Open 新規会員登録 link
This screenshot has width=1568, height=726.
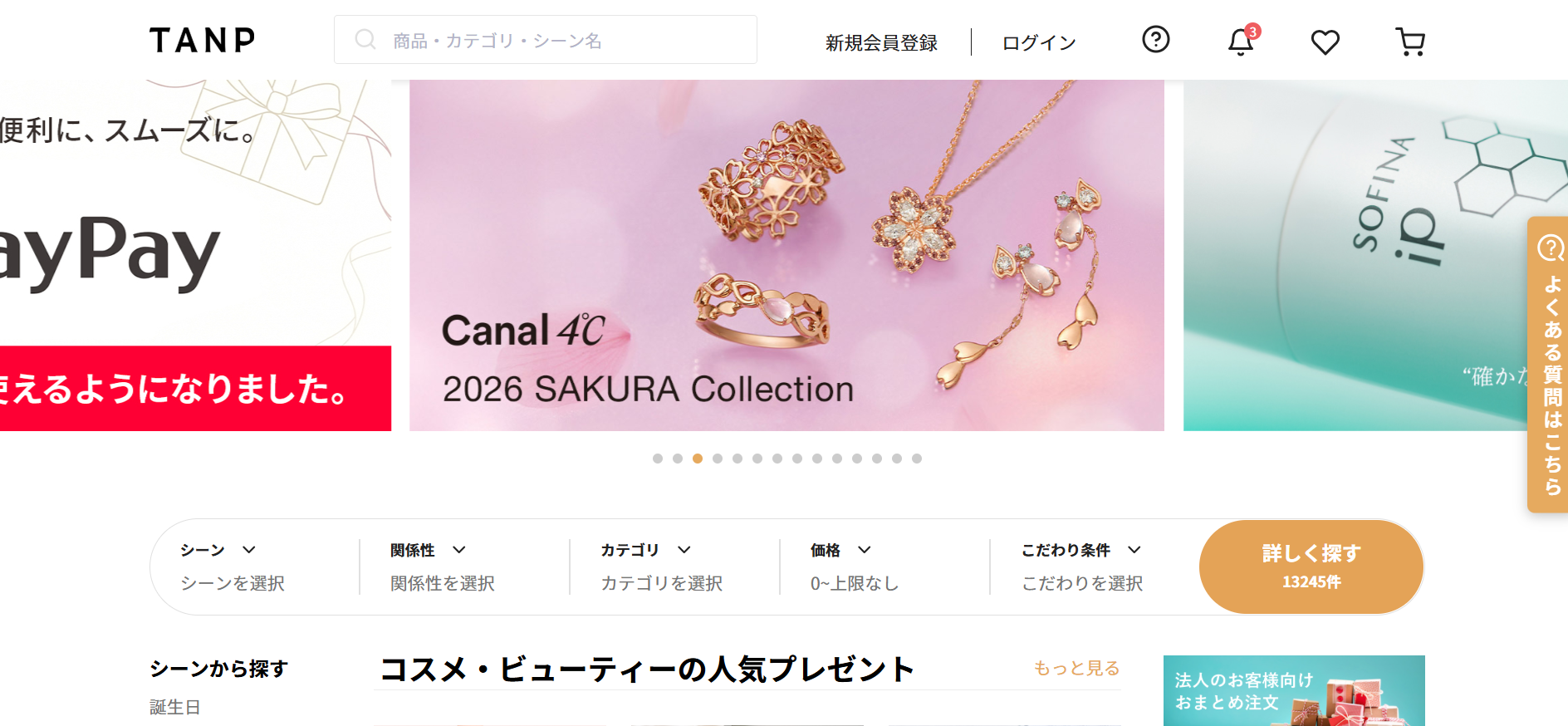pyautogui.click(x=881, y=42)
